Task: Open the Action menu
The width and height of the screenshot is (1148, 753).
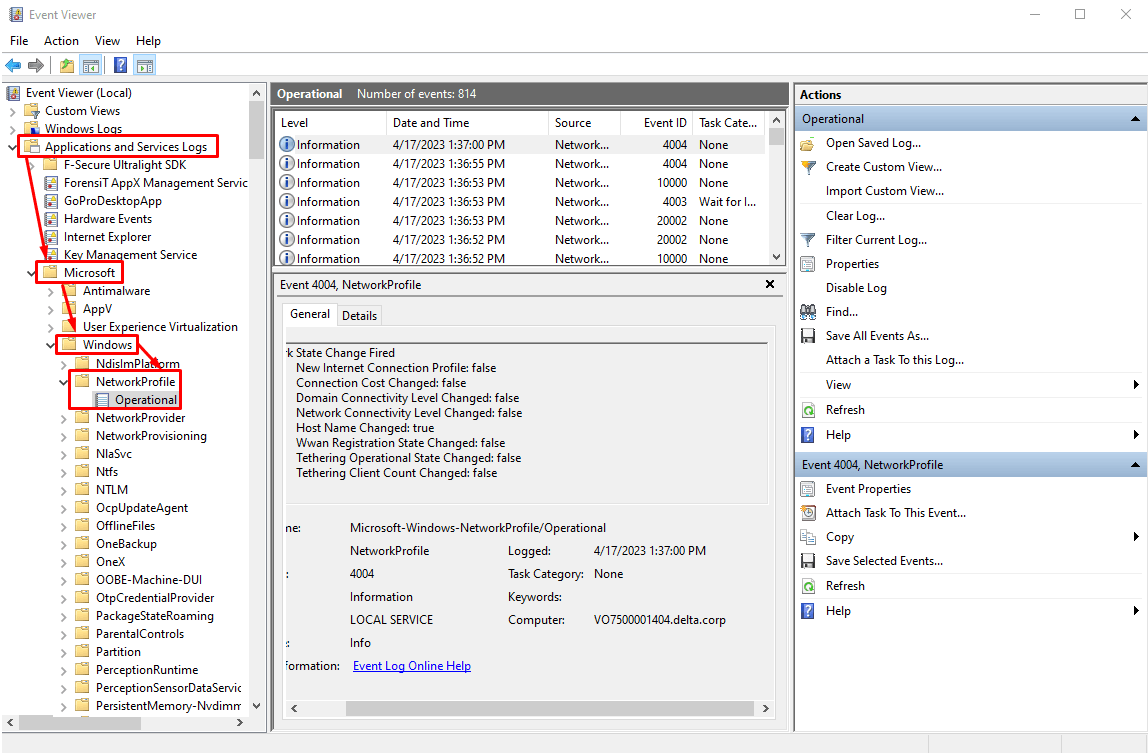Action: click(x=61, y=41)
